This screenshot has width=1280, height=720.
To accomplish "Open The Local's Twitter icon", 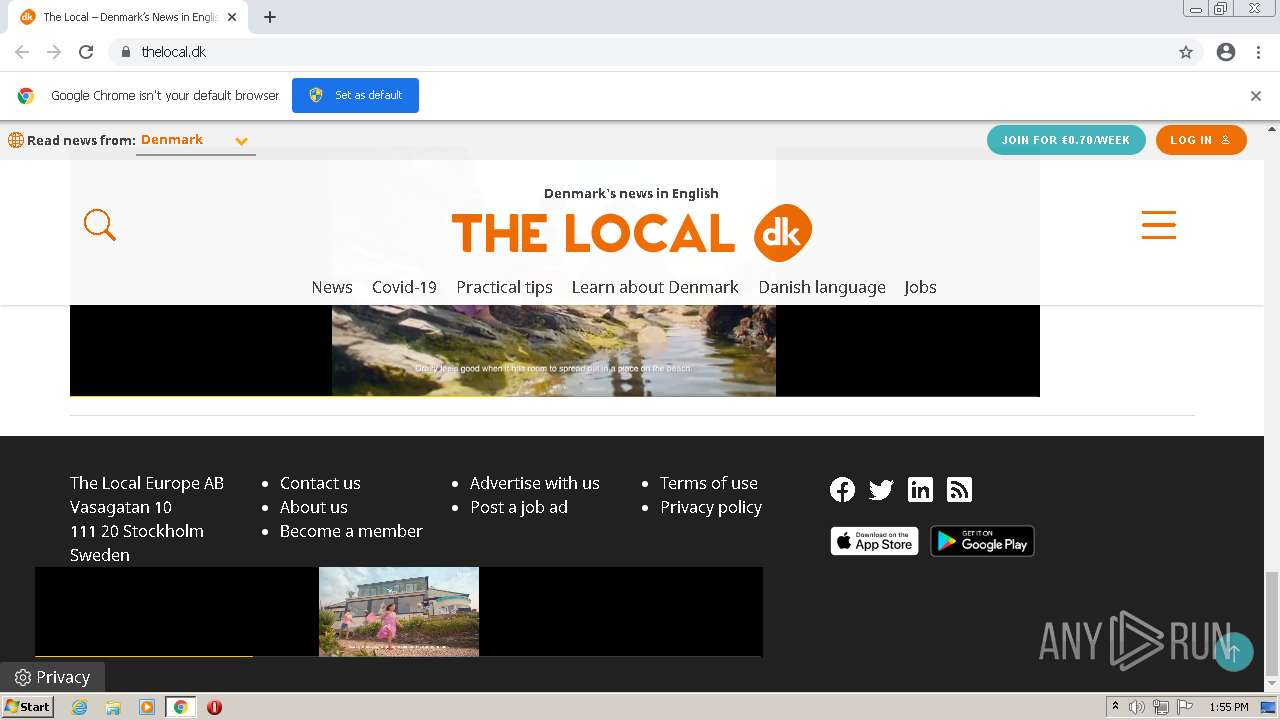I will tap(881, 489).
